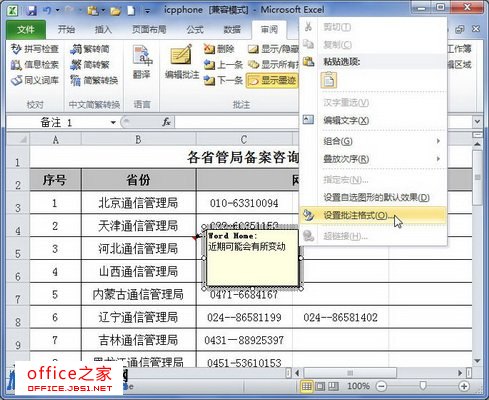The height and width of the screenshot is (400, 489).
Task: Click the Select All corner of the sheet
Action: [x=18, y=139]
